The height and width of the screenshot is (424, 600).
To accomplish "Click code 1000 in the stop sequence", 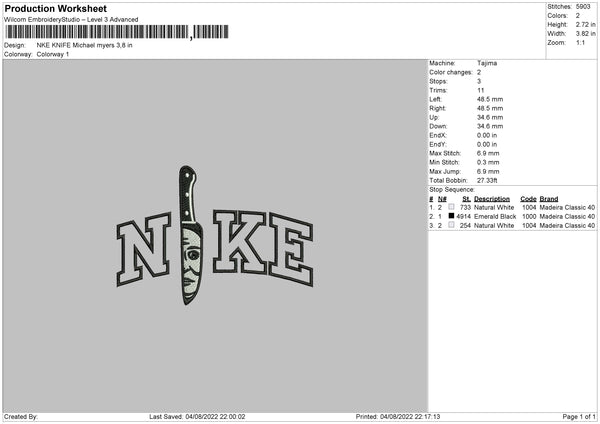I will [529, 217].
